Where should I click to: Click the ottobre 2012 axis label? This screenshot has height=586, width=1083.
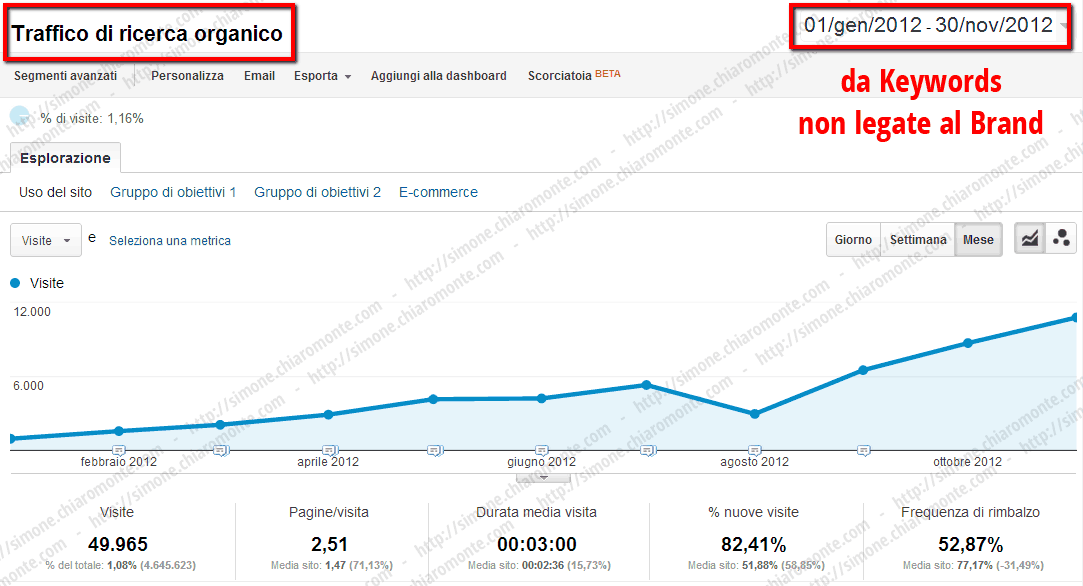coord(967,462)
